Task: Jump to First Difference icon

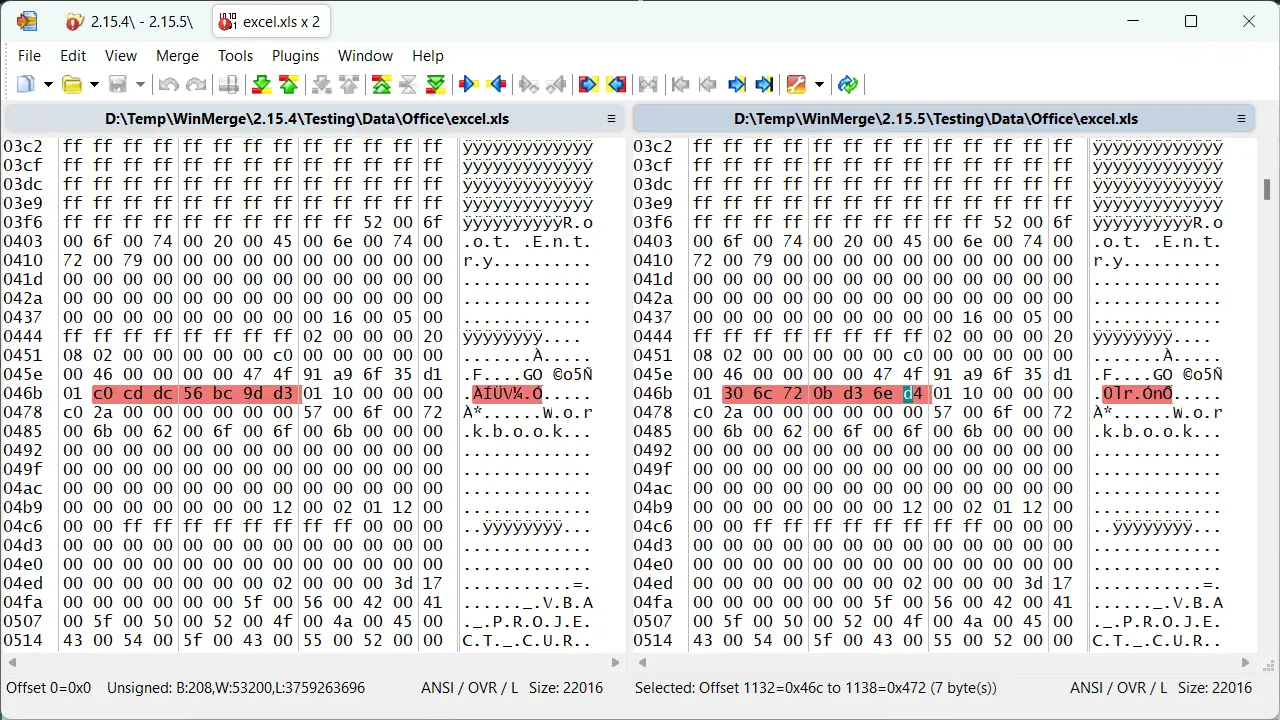Action: [x=381, y=85]
